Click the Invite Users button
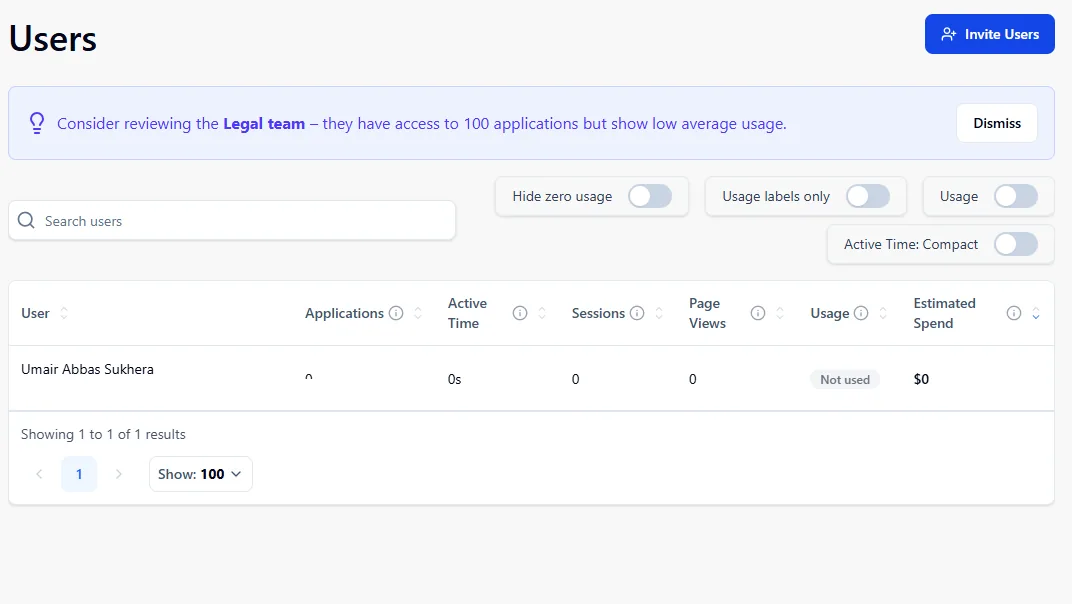The image size is (1072, 604). click(x=989, y=34)
